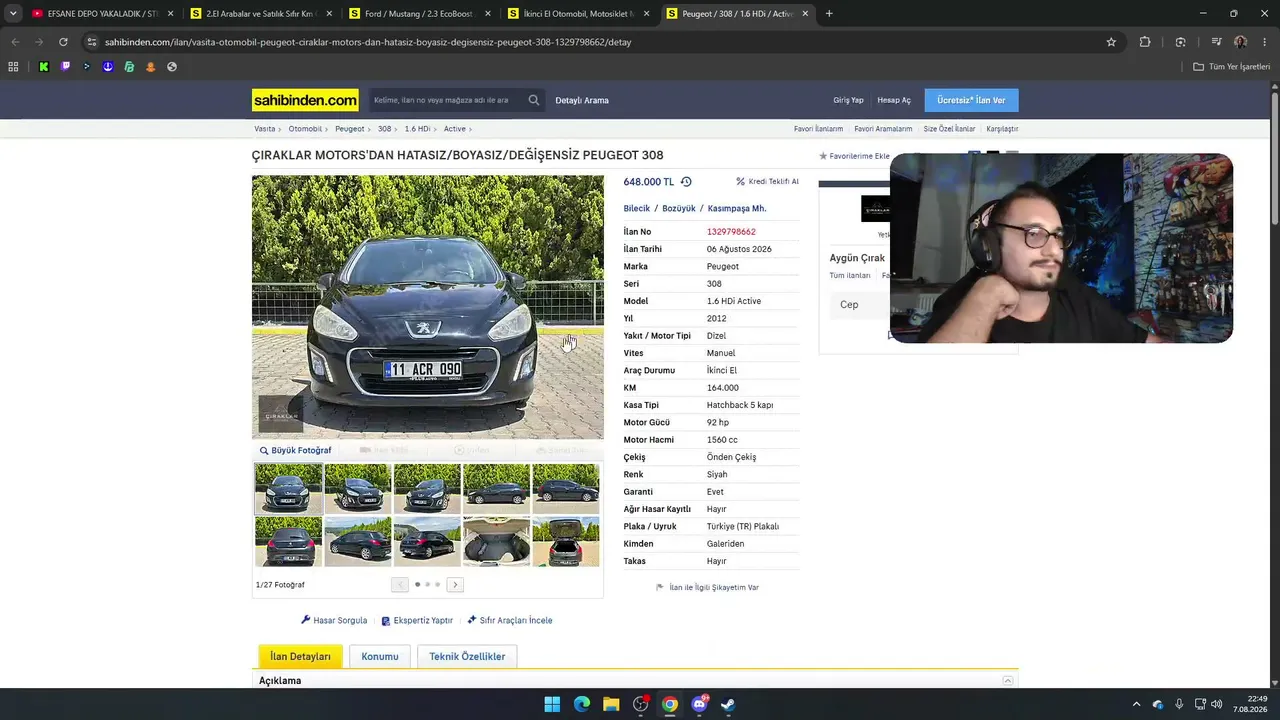Click the main car photo
This screenshot has width=1280, height=720.
pos(428,307)
